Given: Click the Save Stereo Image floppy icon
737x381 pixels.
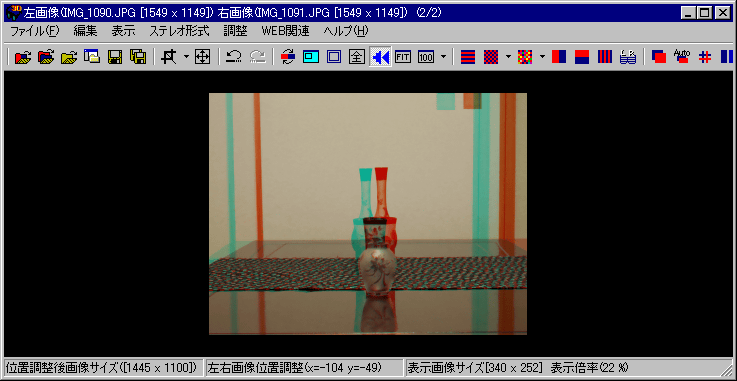Looking at the screenshot, I should pos(115,57).
